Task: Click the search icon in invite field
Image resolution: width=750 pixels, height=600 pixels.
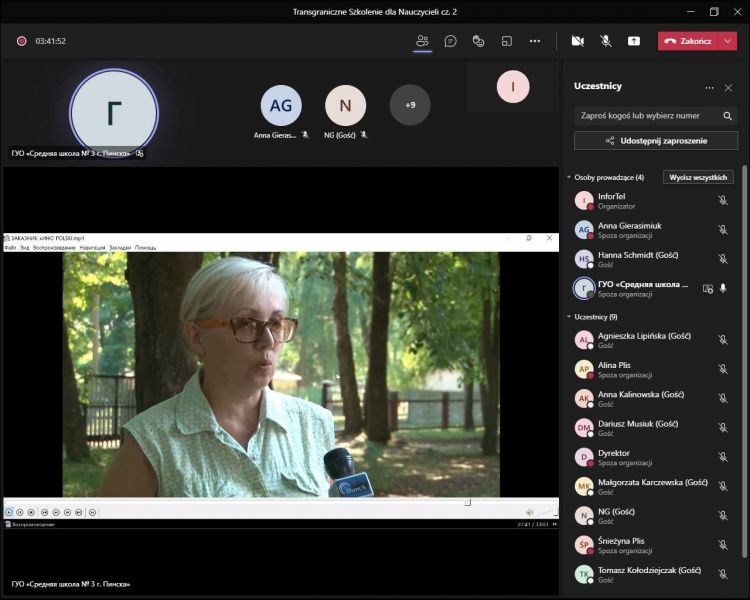Action: click(x=726, y=116)
